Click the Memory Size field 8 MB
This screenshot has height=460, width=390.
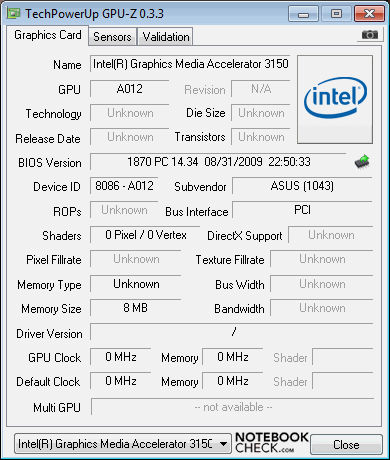135,308
